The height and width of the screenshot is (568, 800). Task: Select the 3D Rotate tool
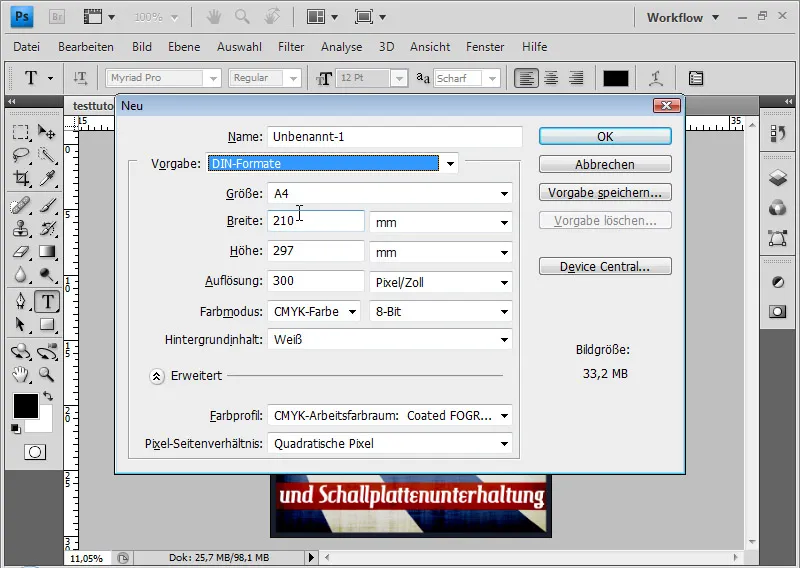coord(20,352)
